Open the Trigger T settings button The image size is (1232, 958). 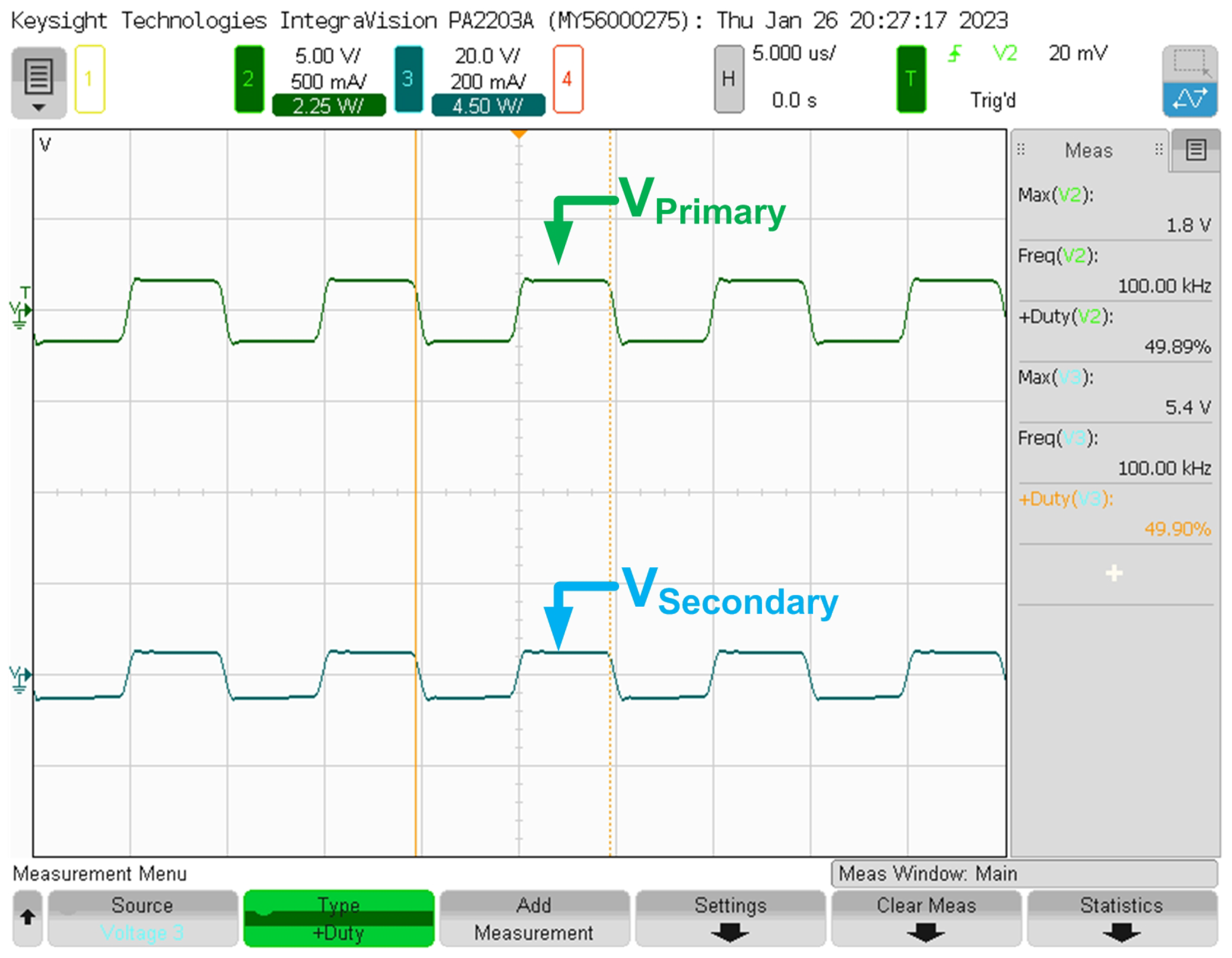click(x=910, y=79)
